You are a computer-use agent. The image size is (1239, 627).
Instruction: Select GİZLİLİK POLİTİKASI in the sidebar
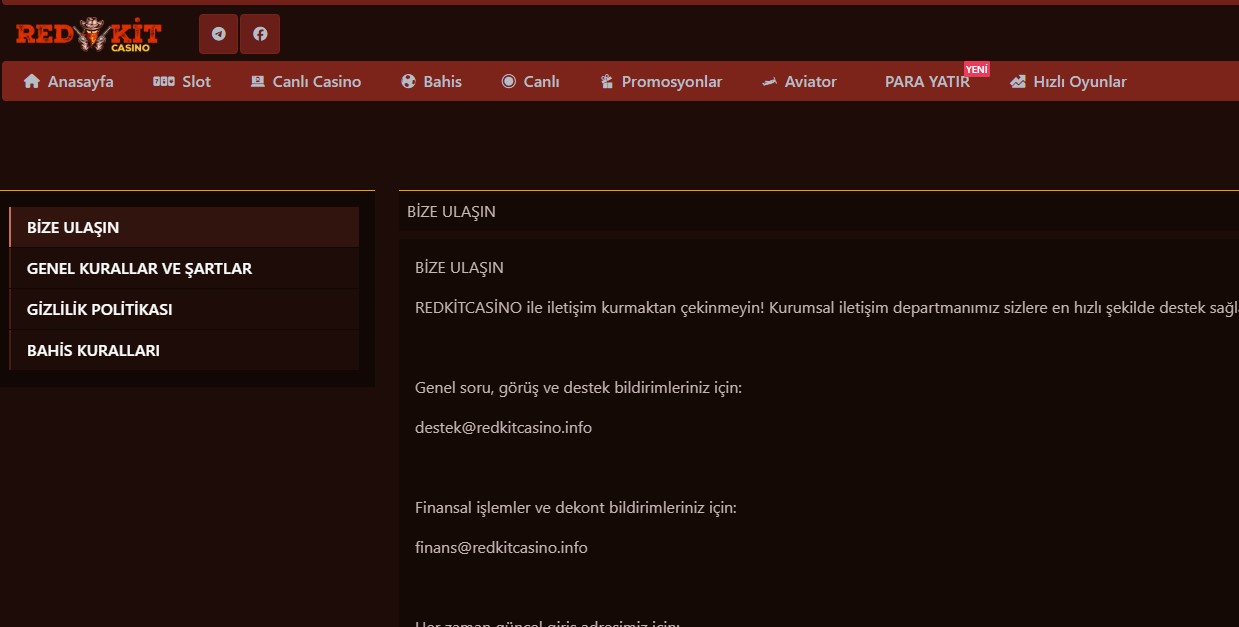point(184,309)
